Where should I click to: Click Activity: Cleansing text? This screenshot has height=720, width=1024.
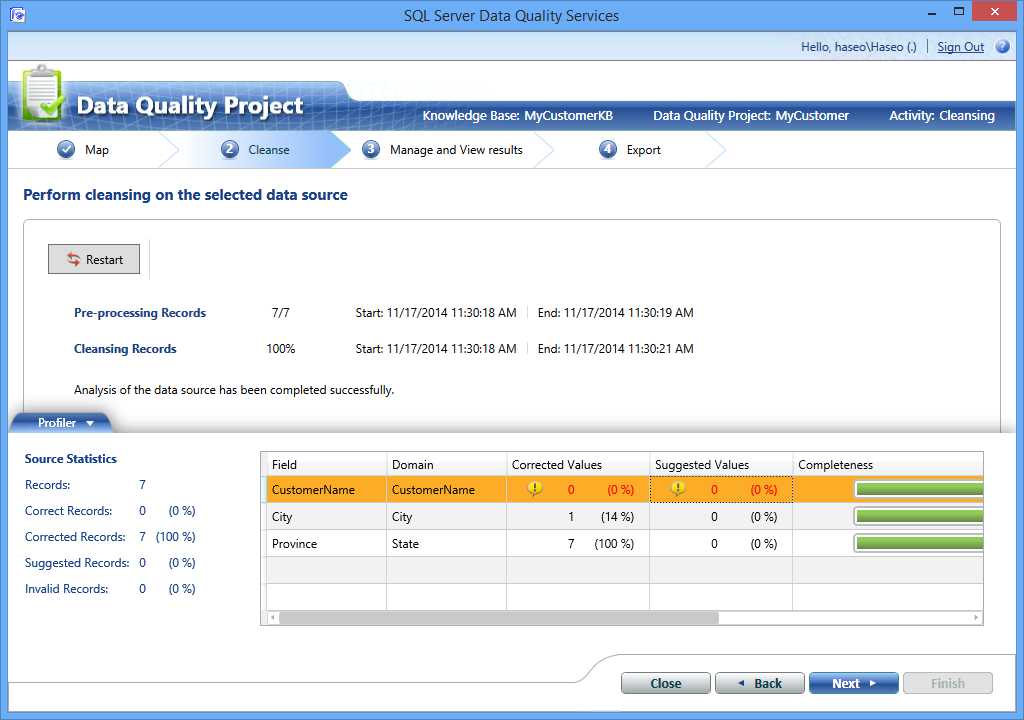[942, 116]
